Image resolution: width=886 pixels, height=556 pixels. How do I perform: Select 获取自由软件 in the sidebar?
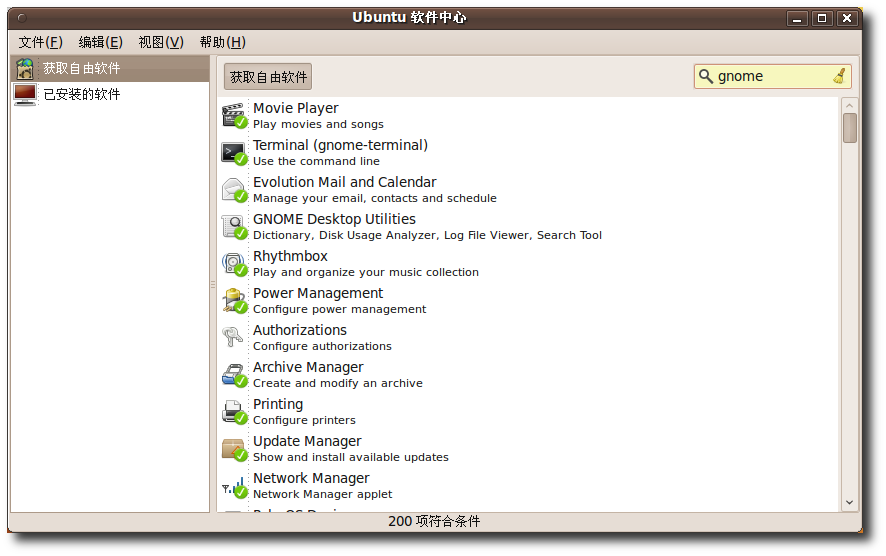pos(110,68)
